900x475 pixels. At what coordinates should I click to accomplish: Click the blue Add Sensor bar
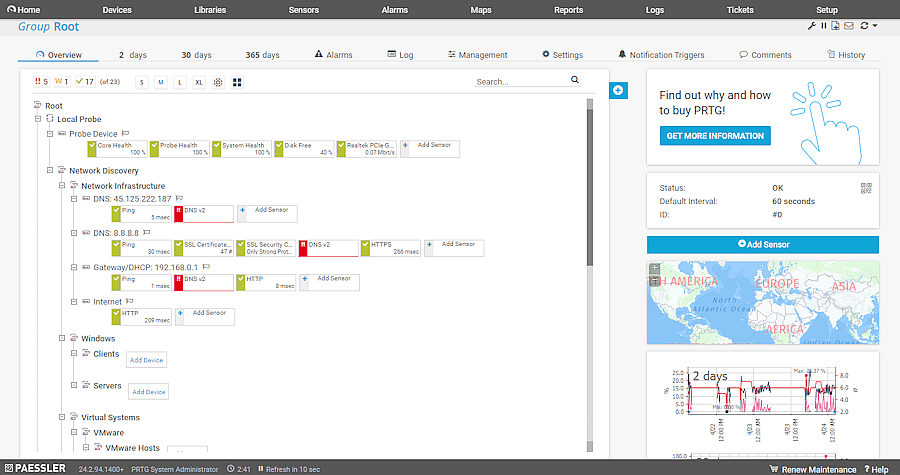763,244
